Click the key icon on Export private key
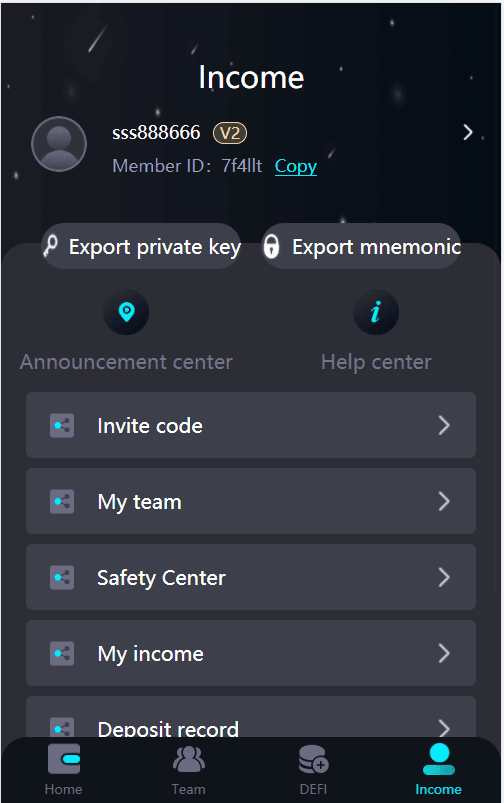 [51, 246]
